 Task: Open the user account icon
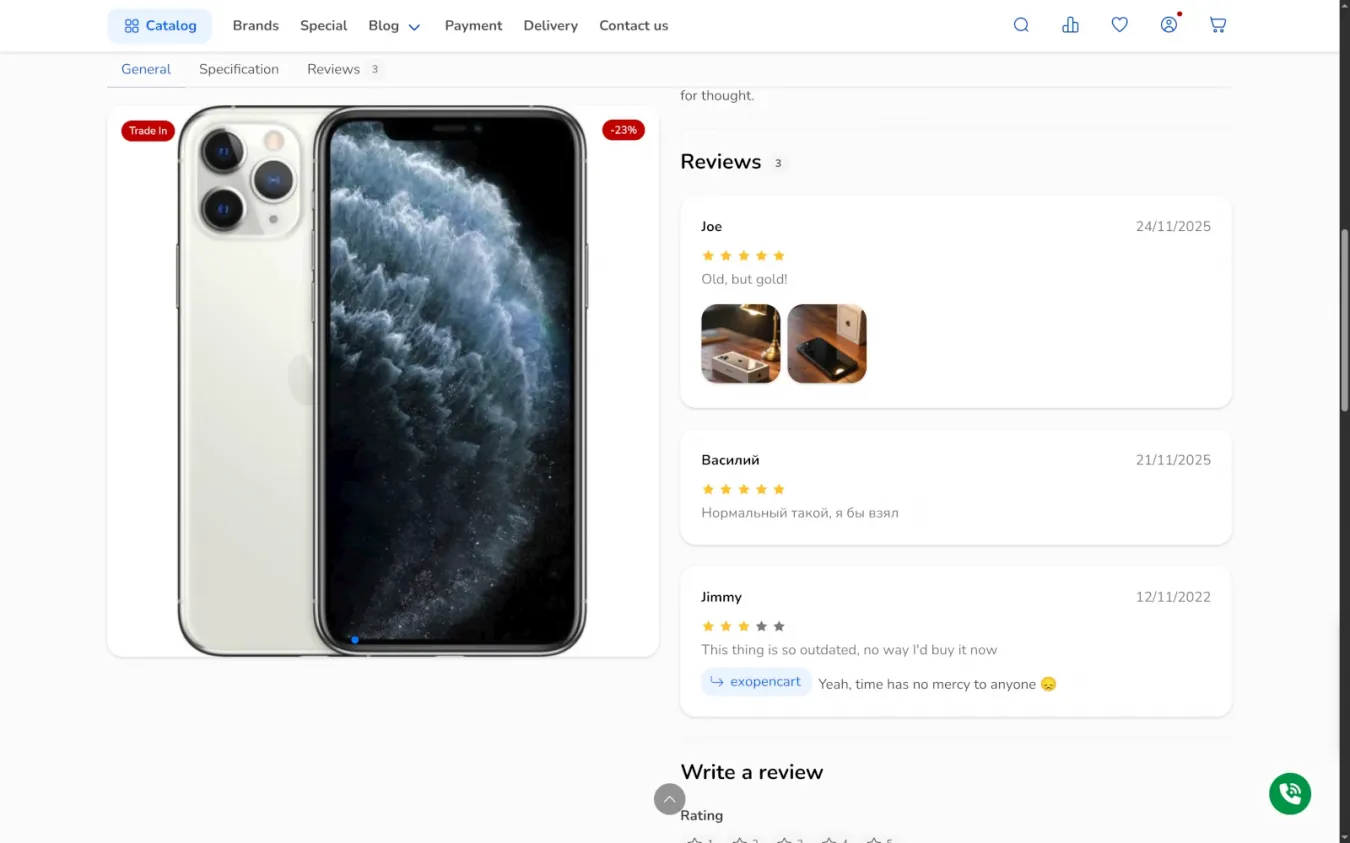point(1169,25)
